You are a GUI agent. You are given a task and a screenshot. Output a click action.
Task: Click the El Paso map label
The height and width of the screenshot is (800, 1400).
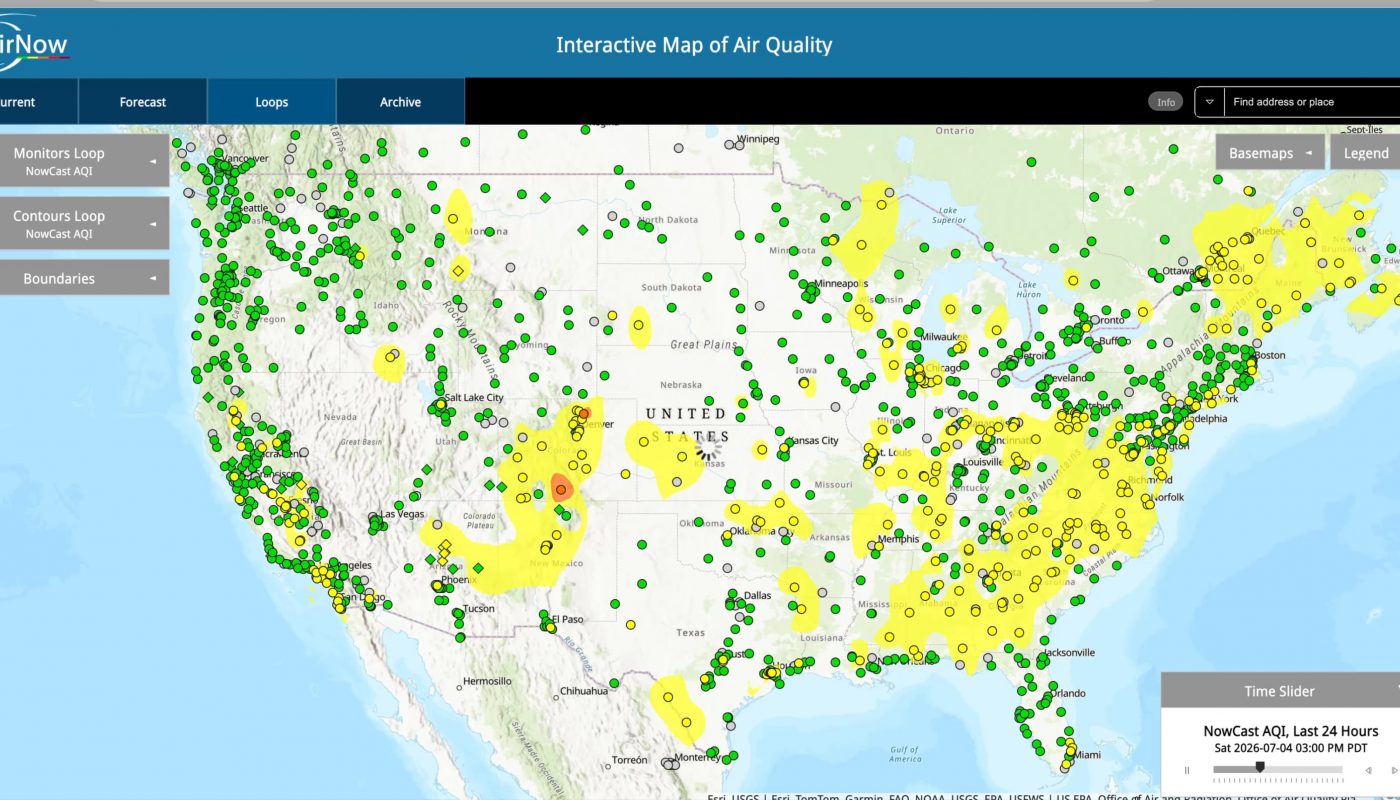[x=567, y=619]
